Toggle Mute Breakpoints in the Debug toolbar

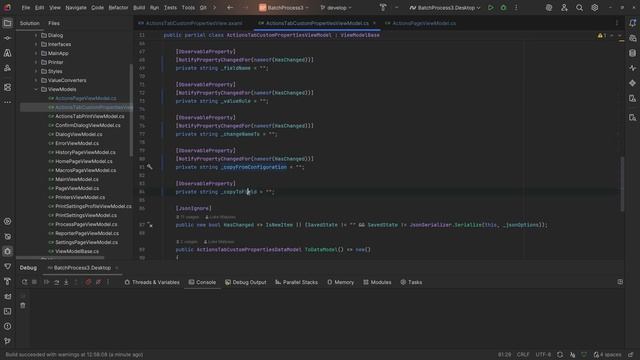coord(98,282)
